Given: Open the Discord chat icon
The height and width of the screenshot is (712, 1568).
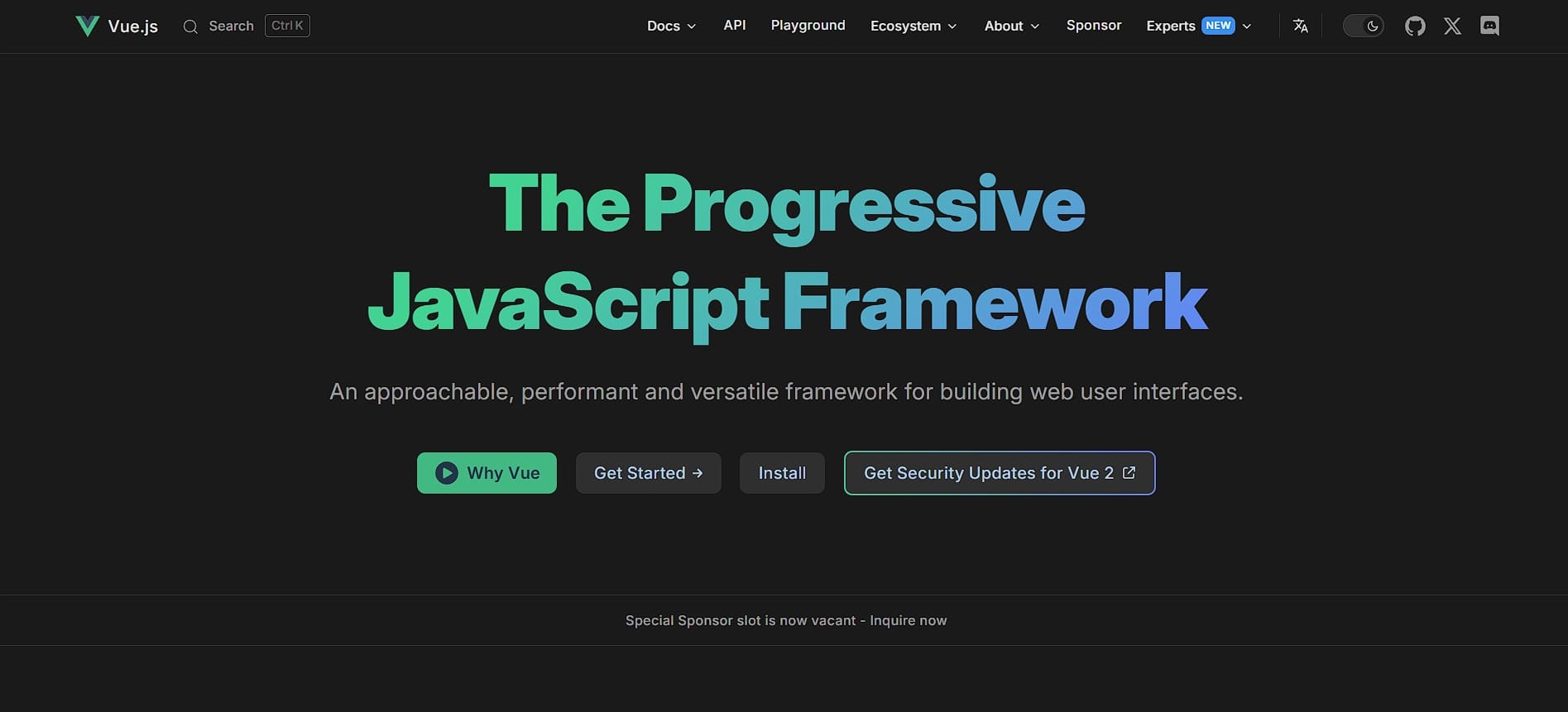Looking at the screenshot, I should [1489, 26].
